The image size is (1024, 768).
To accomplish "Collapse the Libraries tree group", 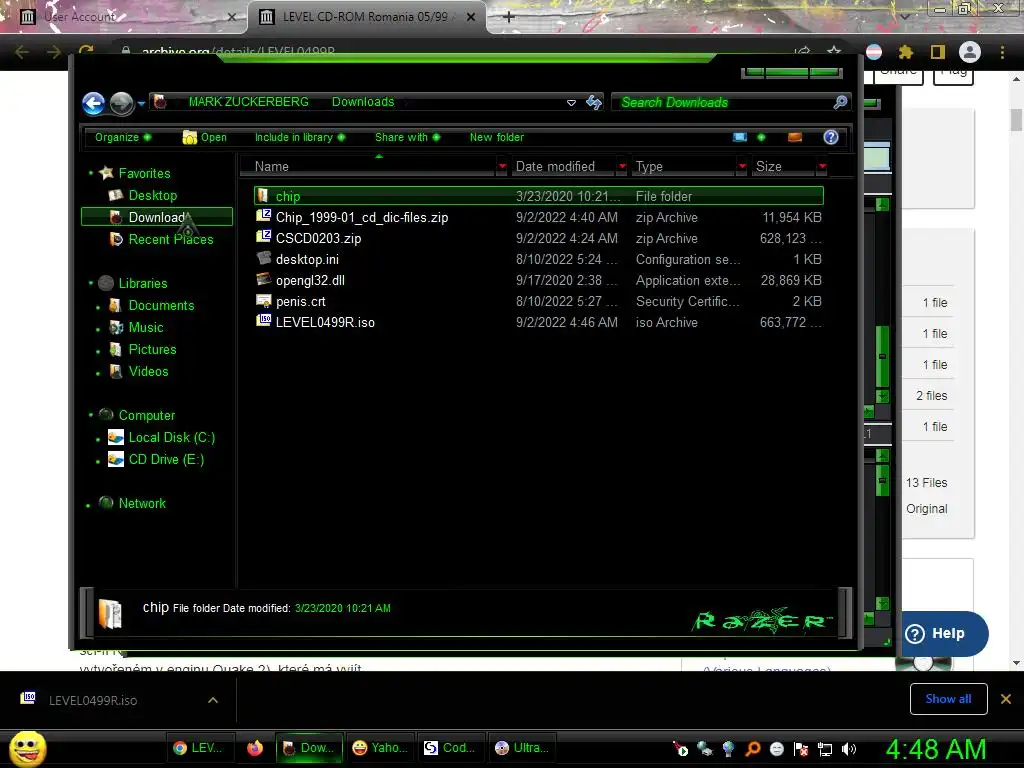I will point(90,283).
